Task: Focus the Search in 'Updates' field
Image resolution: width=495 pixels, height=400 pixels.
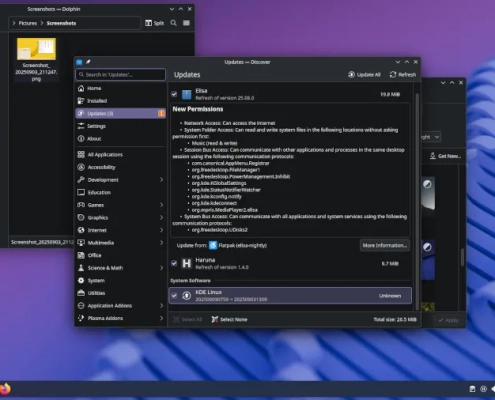Action: coord(120,75)
